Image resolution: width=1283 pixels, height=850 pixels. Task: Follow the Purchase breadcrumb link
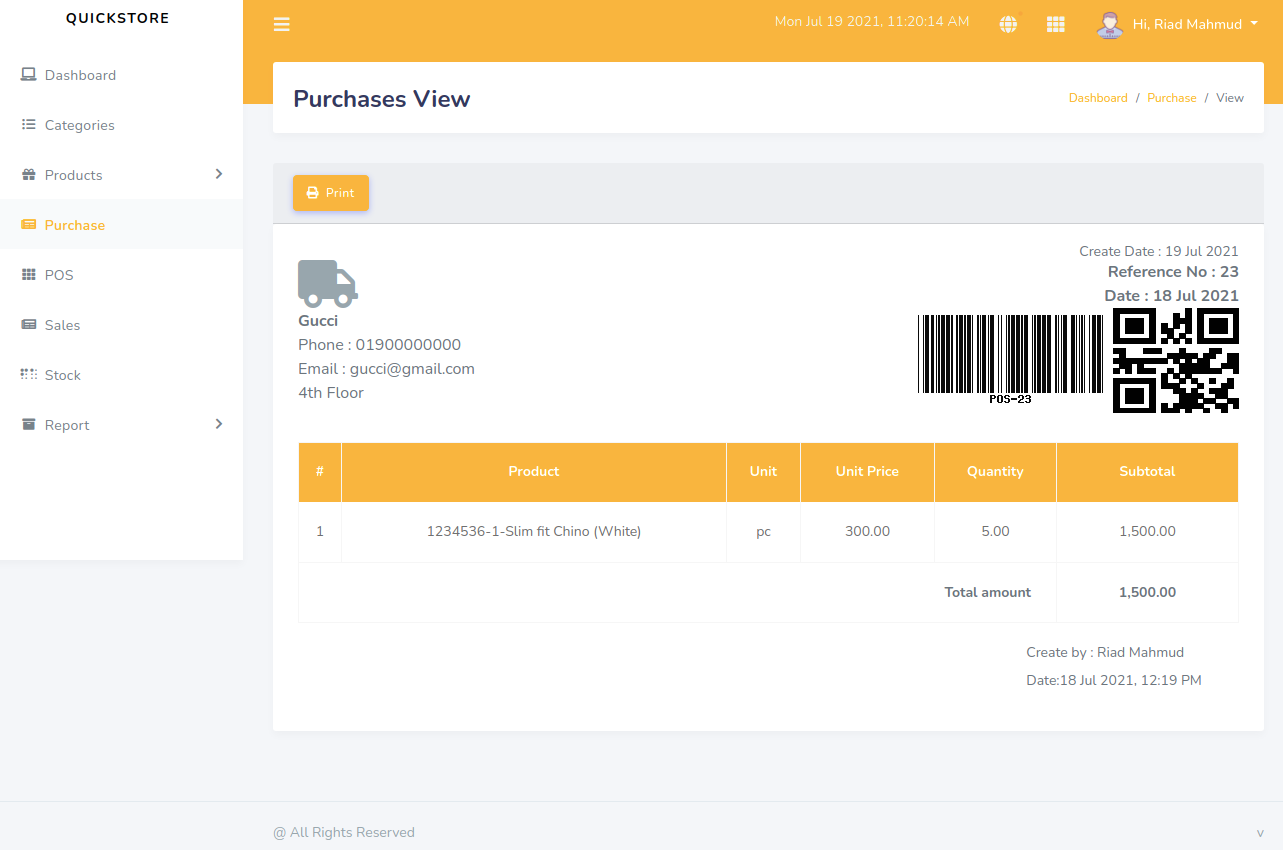click(1172, 98)
